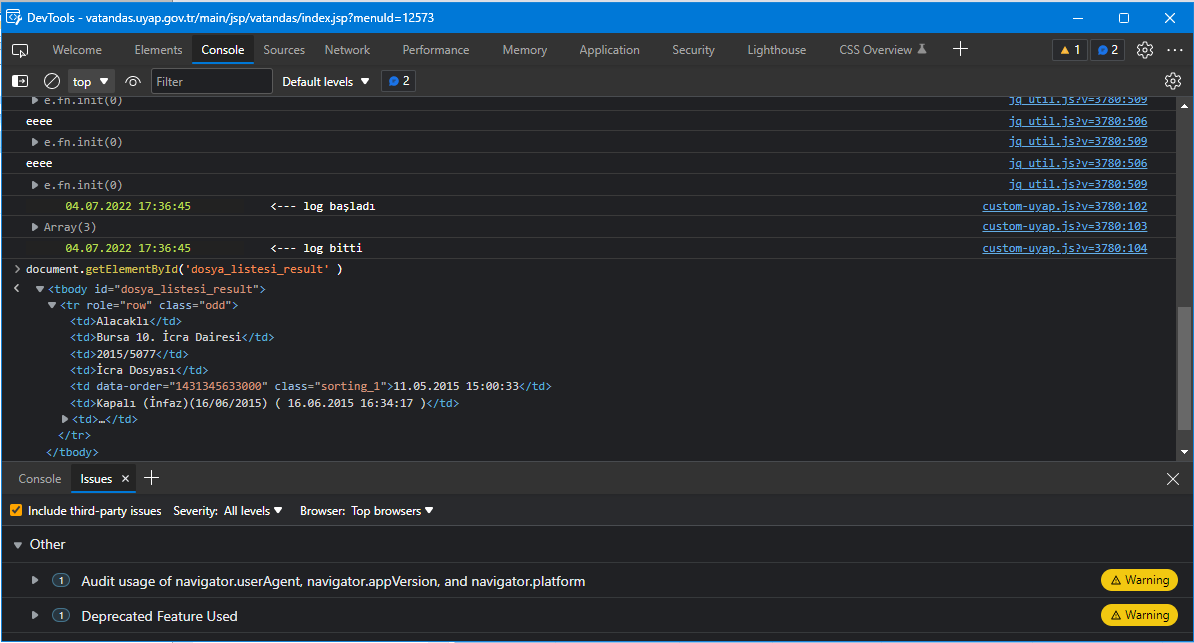Image resolution: width=1194 pixels, height=643 pixels.
Task: Open the top frame context dropdown
Action: [x=91, y=82]
